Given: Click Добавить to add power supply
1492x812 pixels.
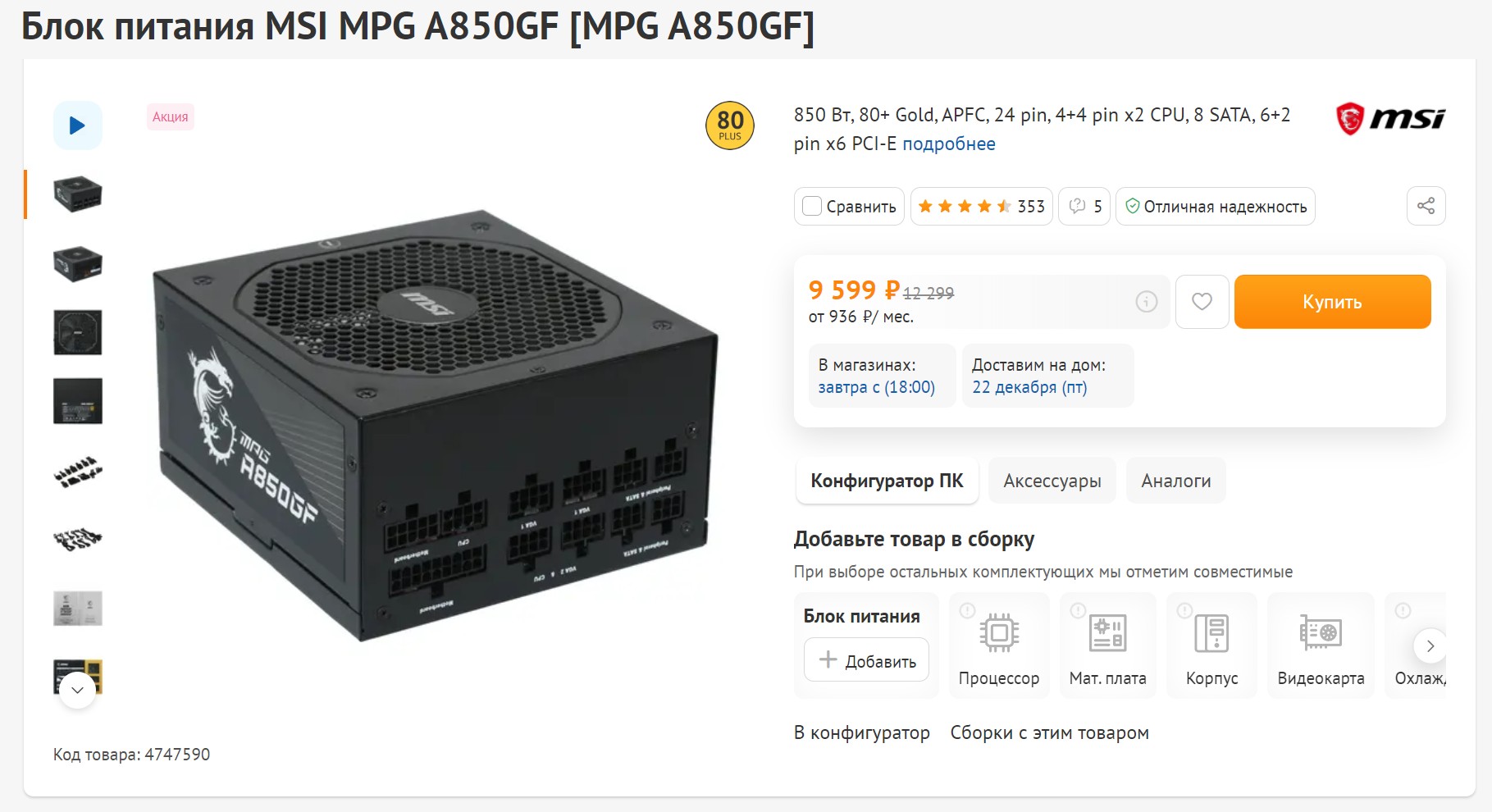Looking at the screenshot, I should click(866, 660).
